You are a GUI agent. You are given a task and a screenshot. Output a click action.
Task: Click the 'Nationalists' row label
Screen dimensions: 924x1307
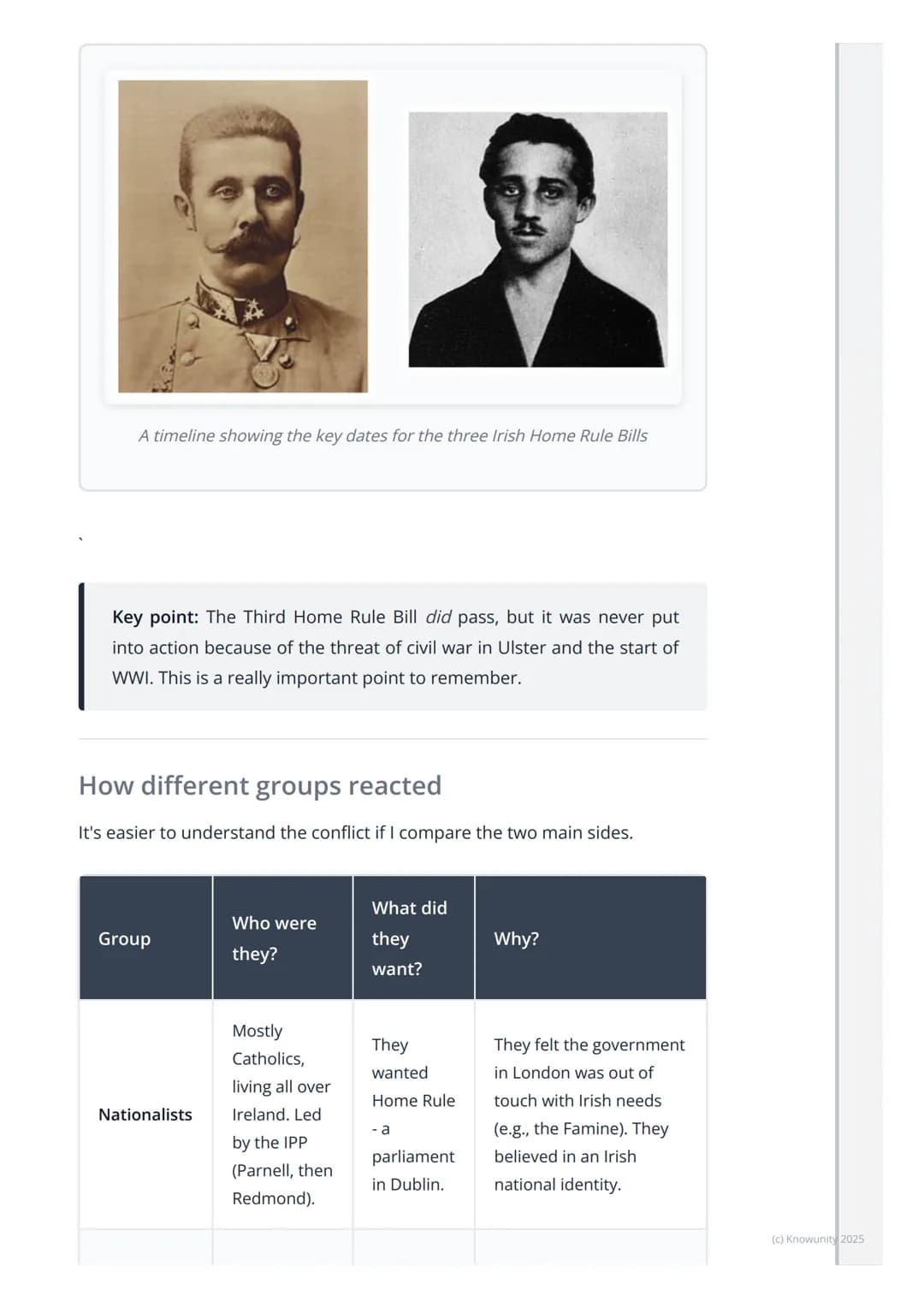[x=145, y=1115]
